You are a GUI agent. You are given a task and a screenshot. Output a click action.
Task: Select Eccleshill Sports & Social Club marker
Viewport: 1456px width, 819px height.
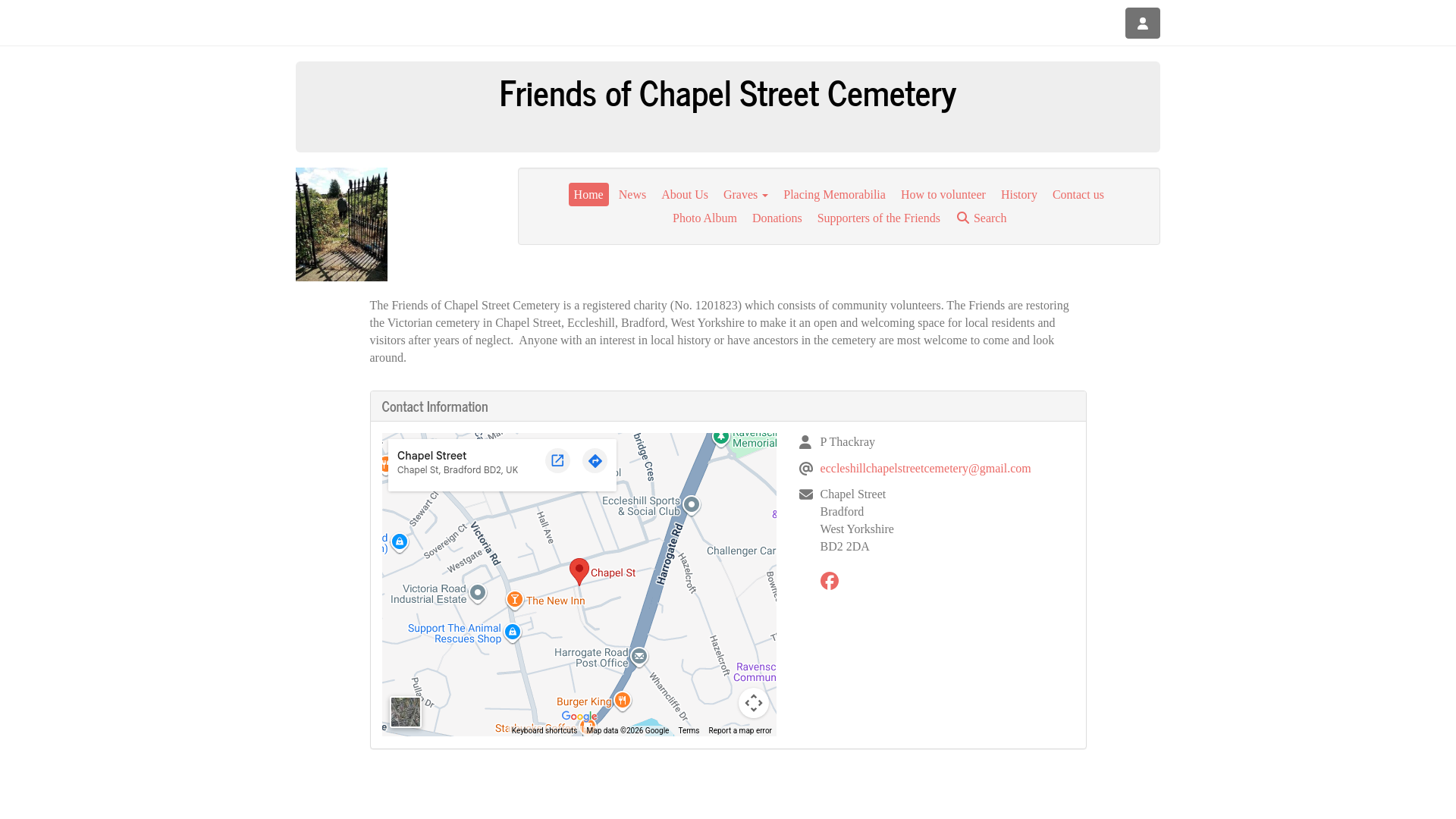pos(692,505)
